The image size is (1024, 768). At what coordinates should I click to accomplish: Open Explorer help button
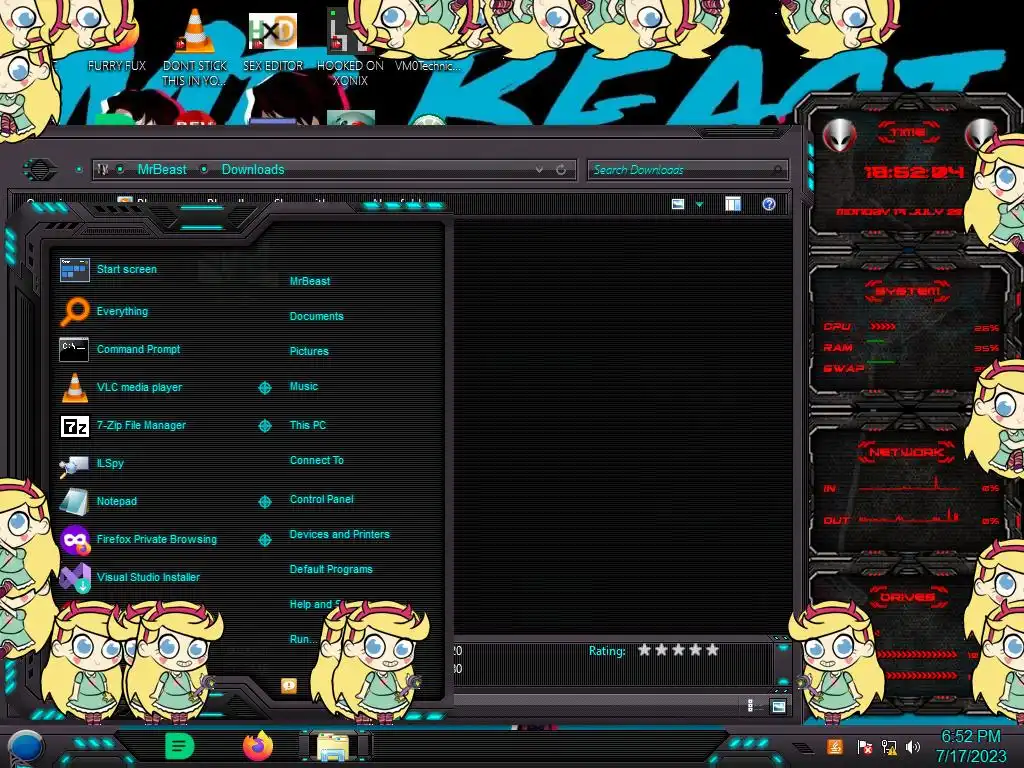(769, 204)
